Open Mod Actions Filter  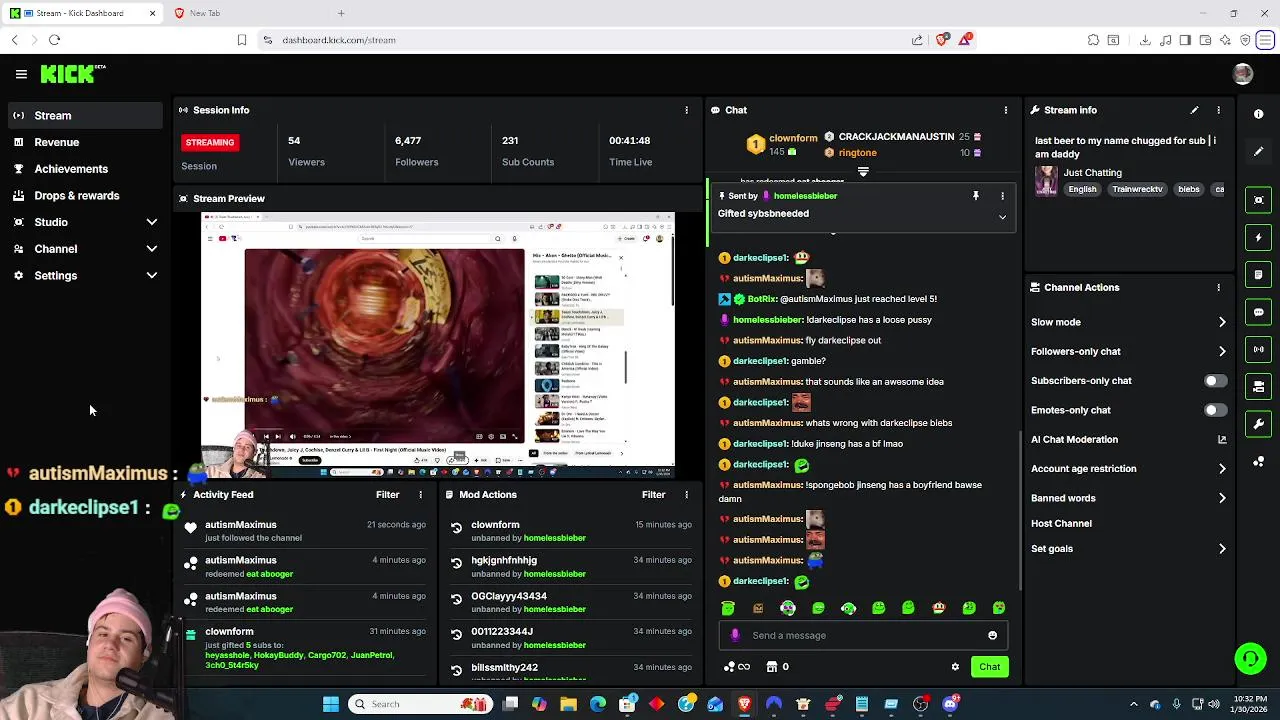[653, 495]
